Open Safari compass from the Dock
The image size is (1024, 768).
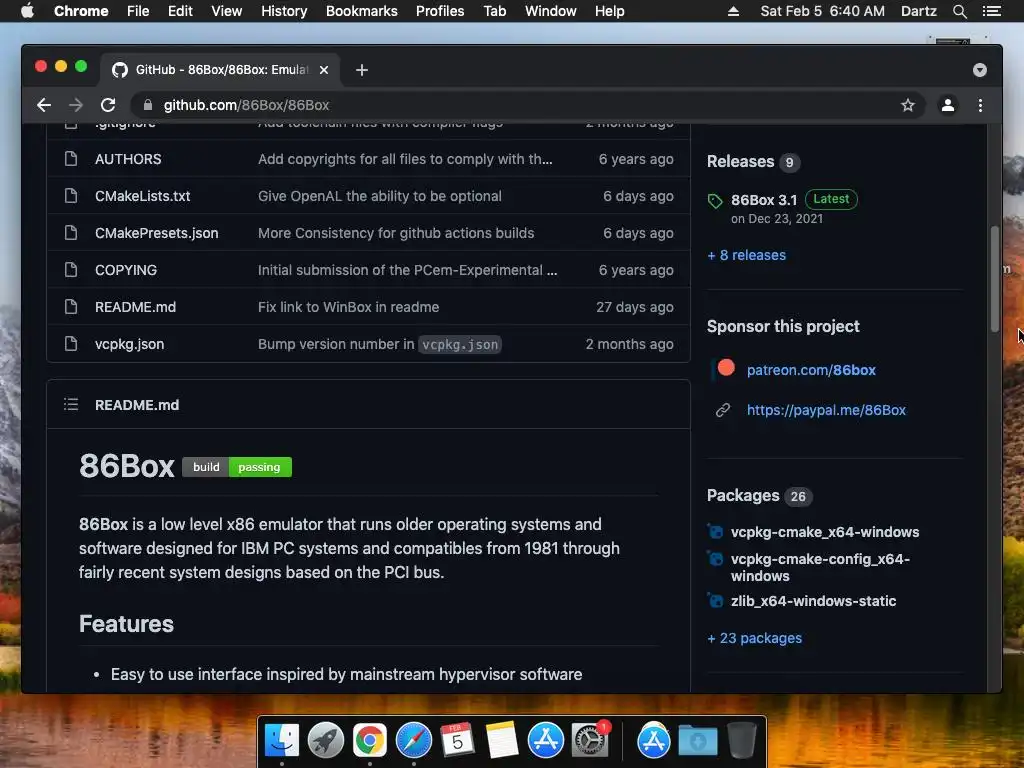tap(414, 741)
